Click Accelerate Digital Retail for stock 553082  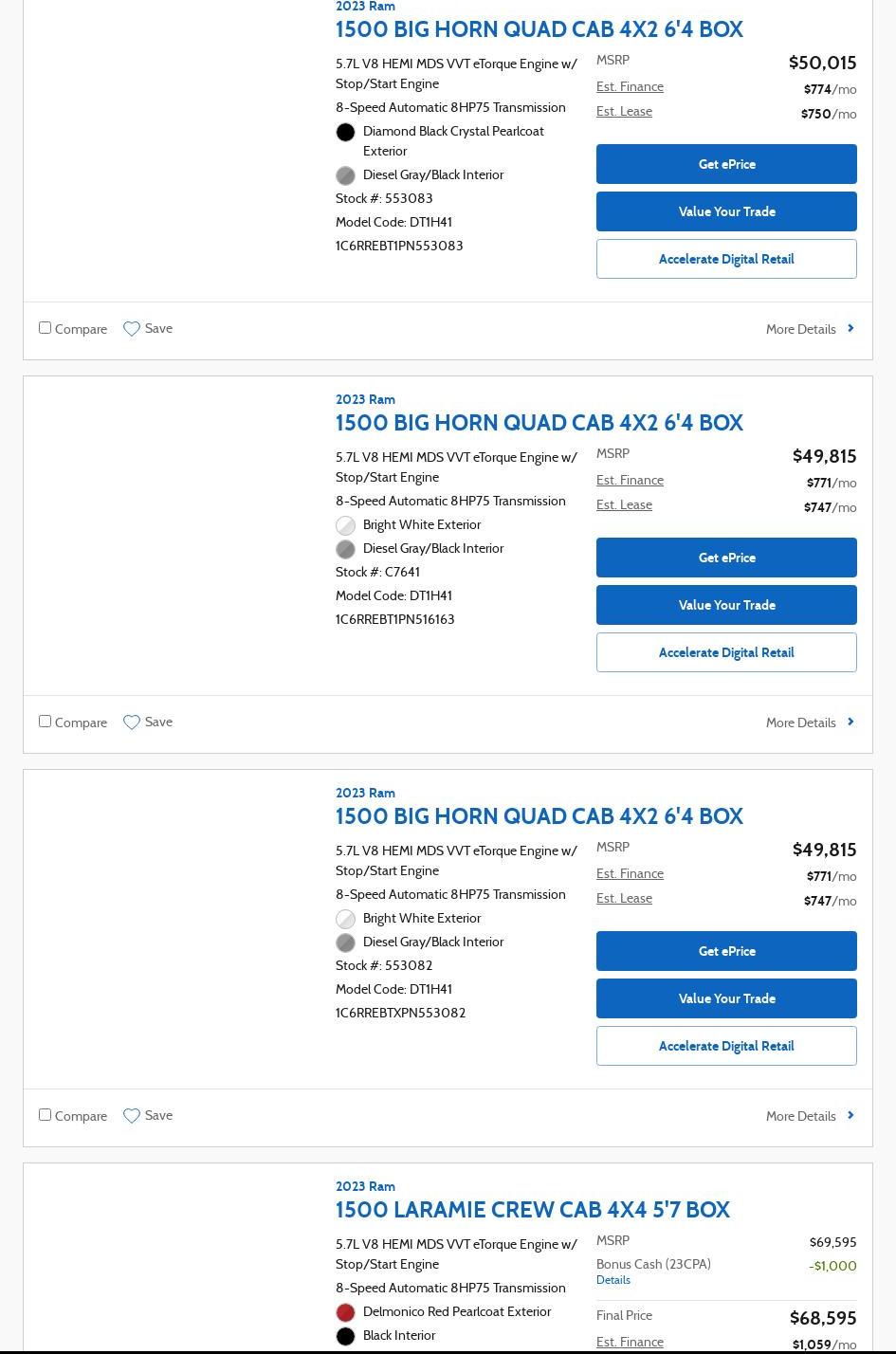tap(726, 1046)
